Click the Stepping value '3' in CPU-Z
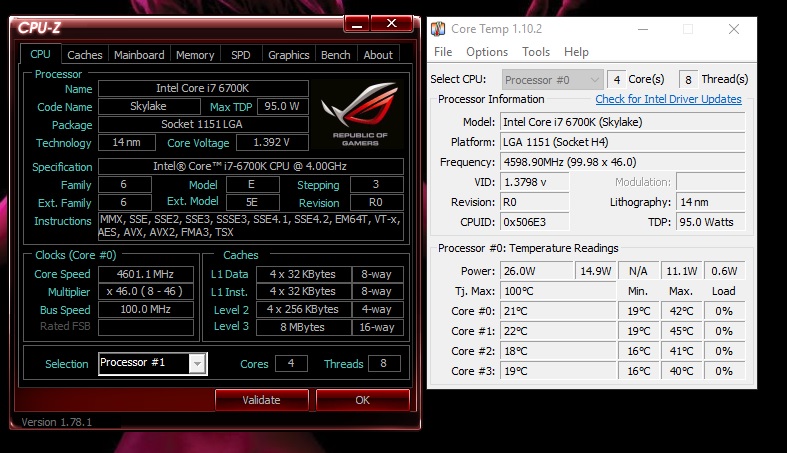Screen dimensions: 787x453 pos(376,184)
